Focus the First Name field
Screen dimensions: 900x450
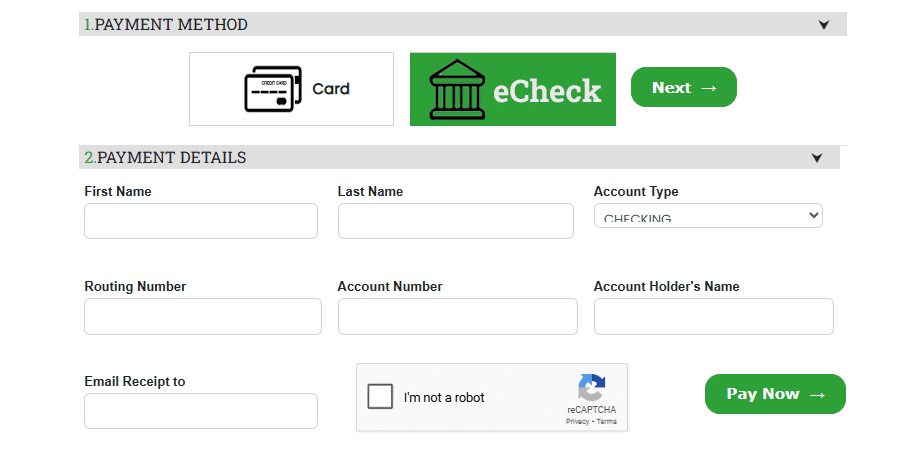pos(201,221)
